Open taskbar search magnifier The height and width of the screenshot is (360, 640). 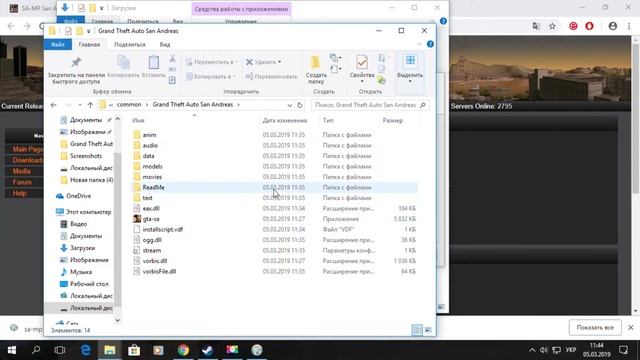(36, 350)
